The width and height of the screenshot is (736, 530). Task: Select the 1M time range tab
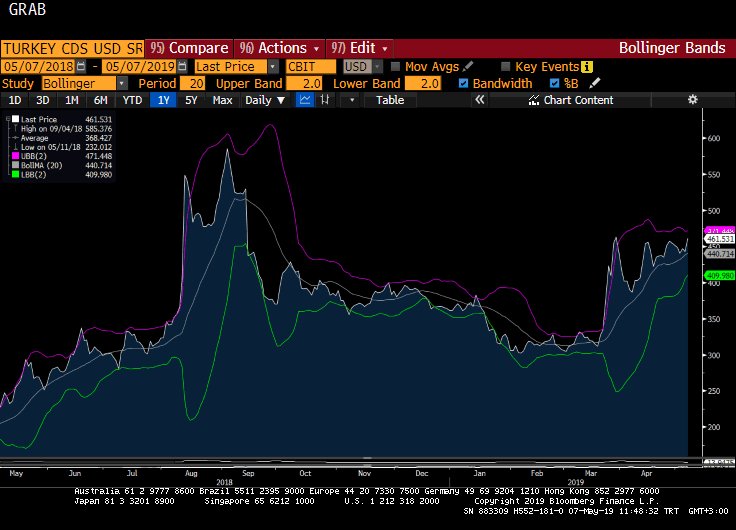point(71,100)
